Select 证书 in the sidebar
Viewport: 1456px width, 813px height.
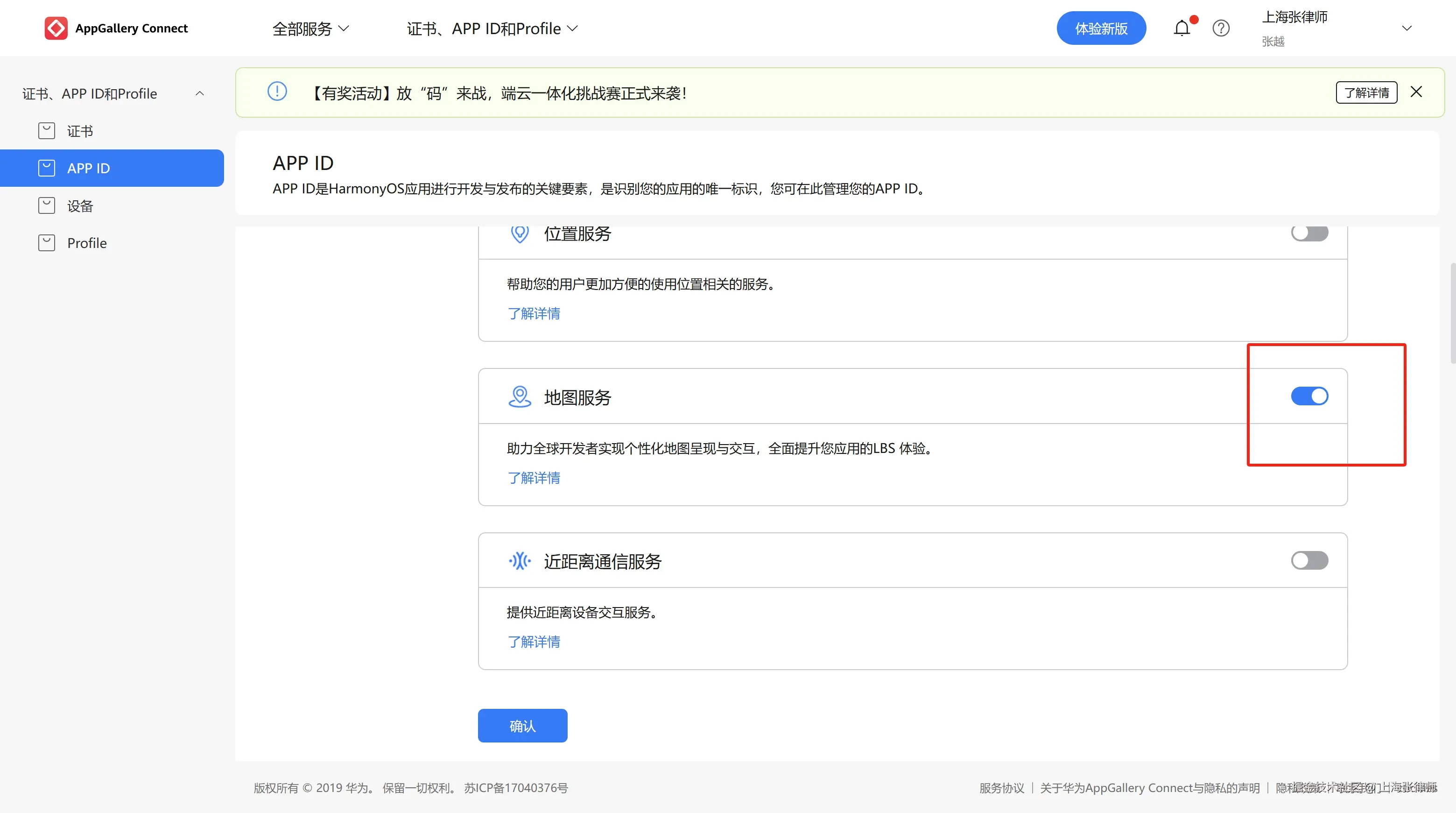[80, 131]
